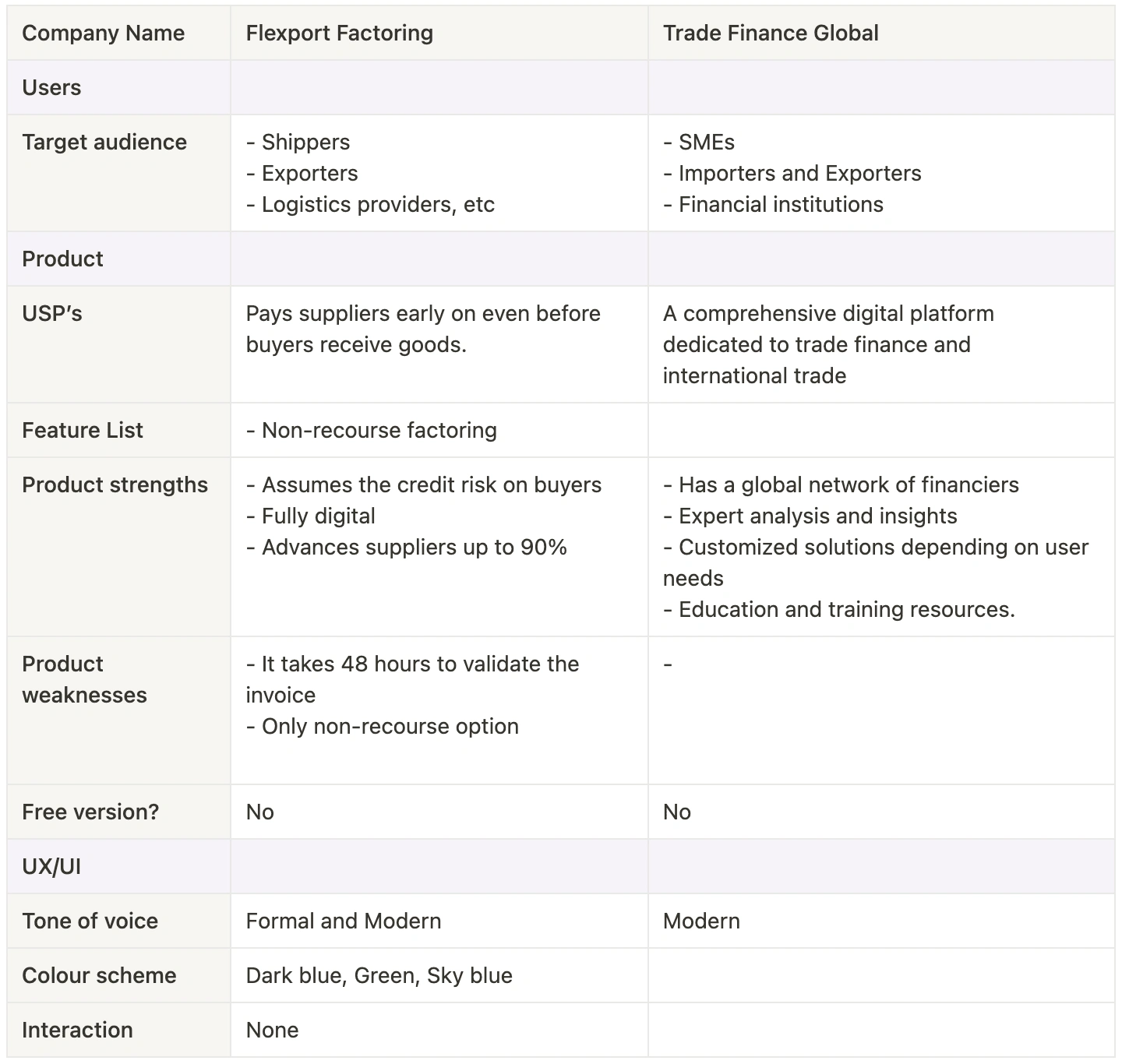The height and width of the screenshot is (1064, 1122).
Task: Select the "Trade Finance Global" column header
Action: (x=771, y=33)
